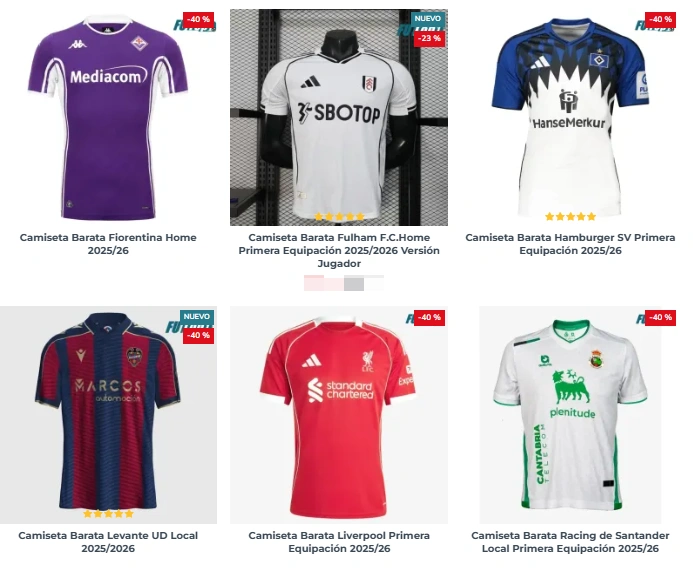Click the -40% badge on Racing de Santander jersey
This screenshot has width=693, height=584.
[660, 317]
